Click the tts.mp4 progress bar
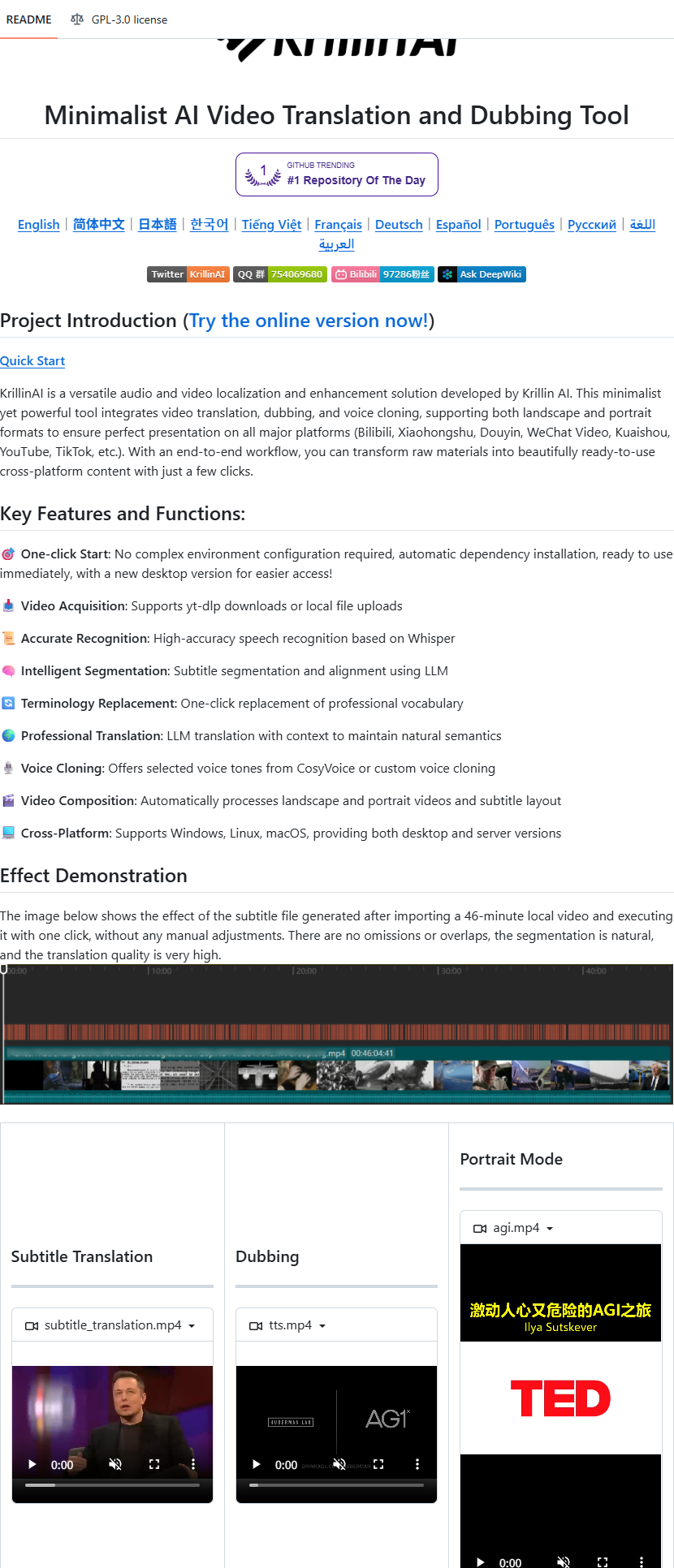The height and width of the screenshot is (1568, 674). [336, 1485]
